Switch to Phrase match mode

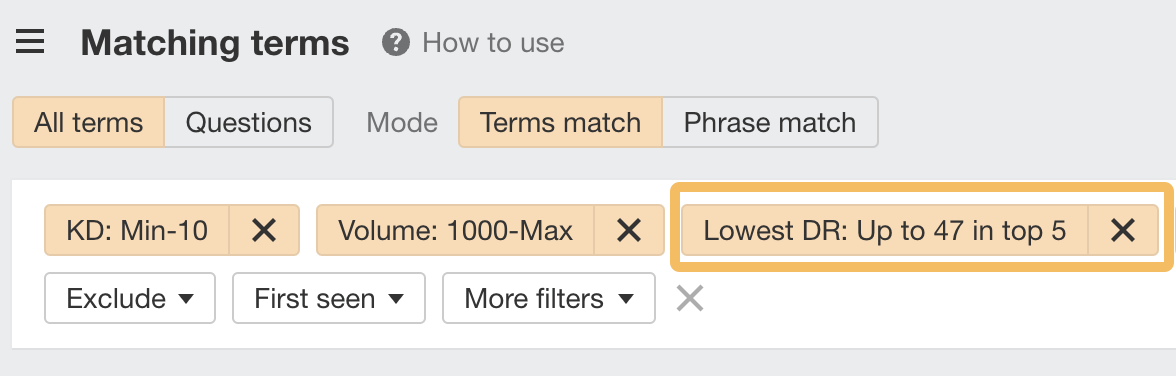click(770, 122)
